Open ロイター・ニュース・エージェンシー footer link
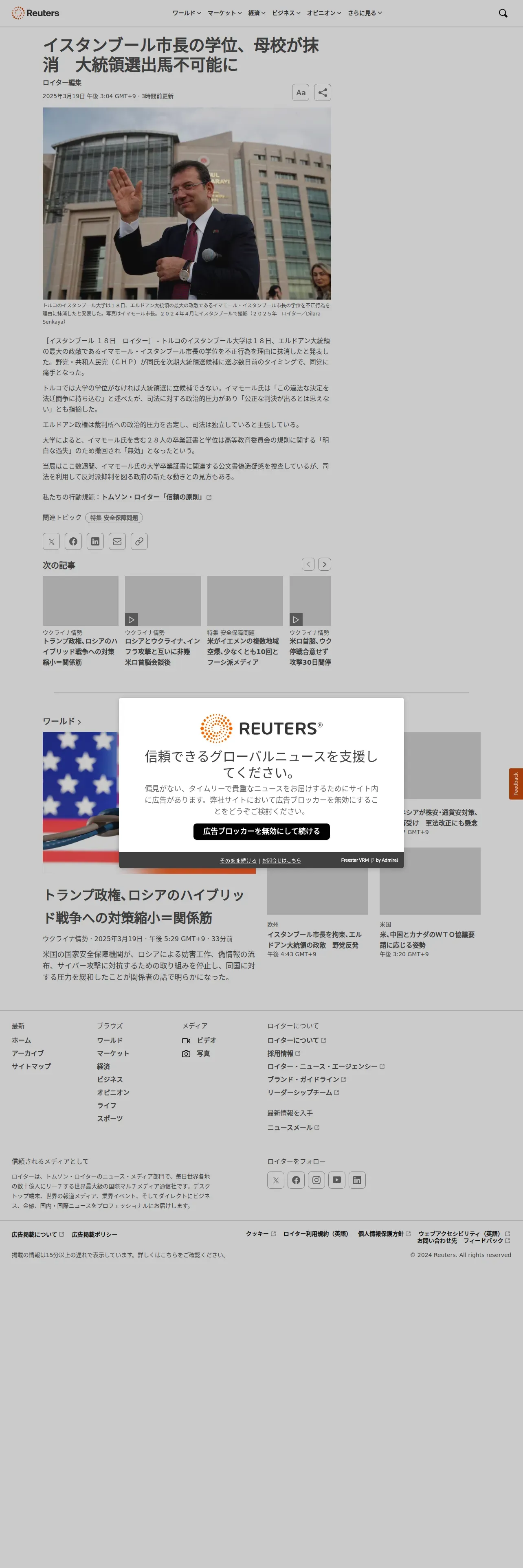Image resolution: width=523 pixels, height=1568 pixels. pos(326,1067)
